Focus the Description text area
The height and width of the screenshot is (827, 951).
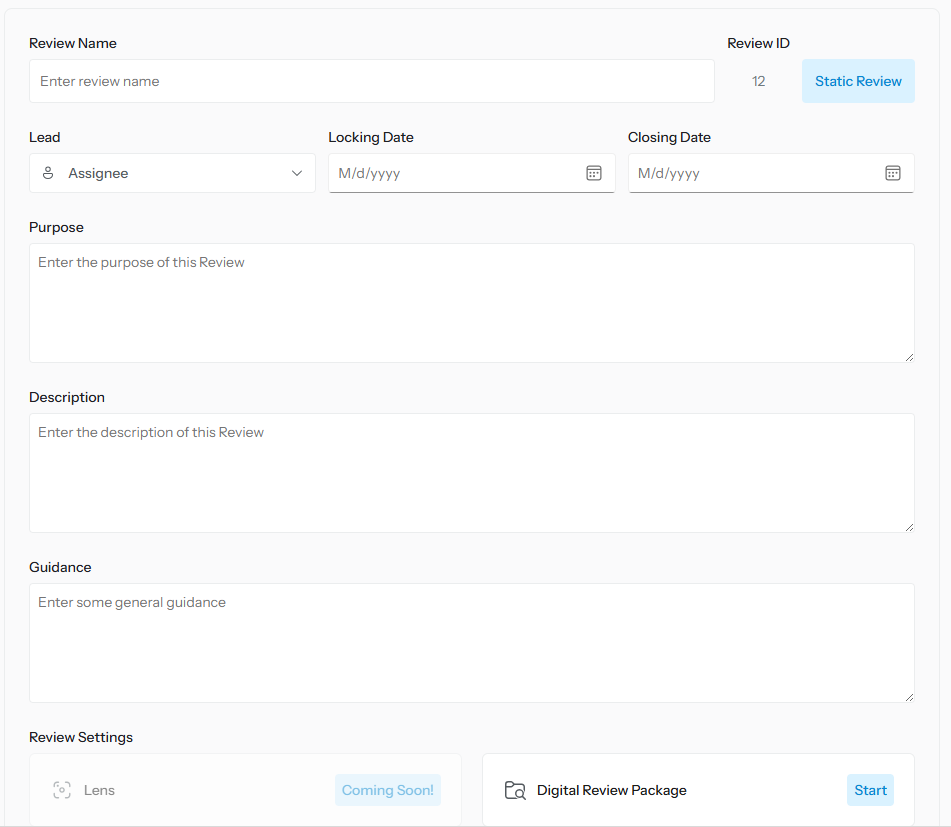(471, 473)
